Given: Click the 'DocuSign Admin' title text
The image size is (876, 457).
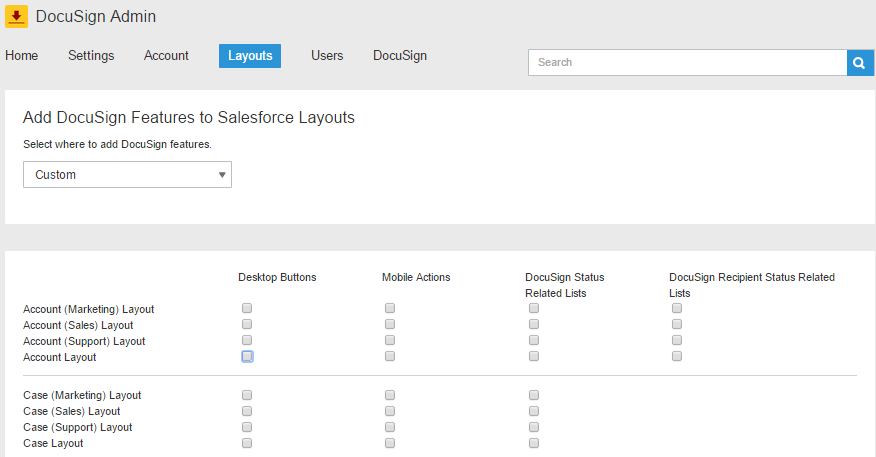Looking at the screenshot, I should tap(96, 17).
